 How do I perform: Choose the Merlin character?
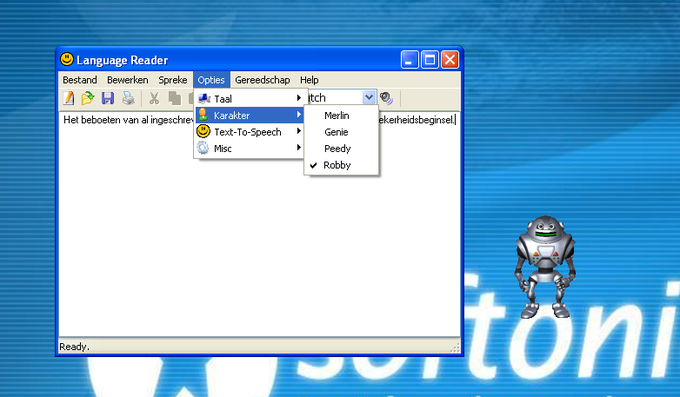point(341,115)
